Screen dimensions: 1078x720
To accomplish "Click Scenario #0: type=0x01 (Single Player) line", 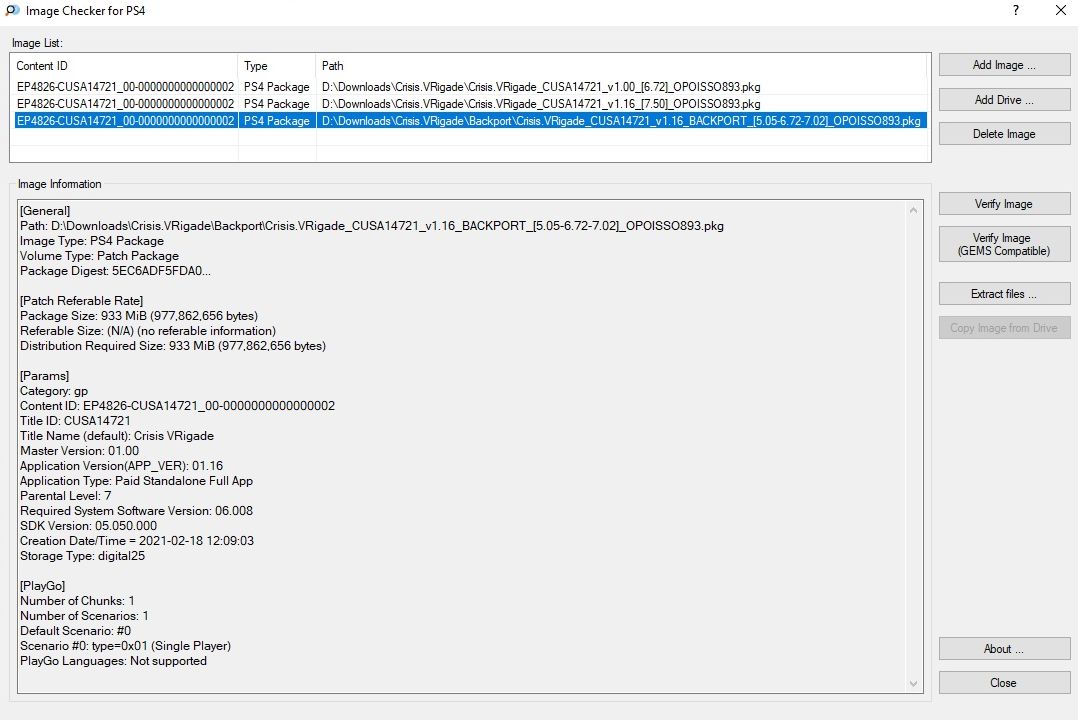I will (126, 646).
